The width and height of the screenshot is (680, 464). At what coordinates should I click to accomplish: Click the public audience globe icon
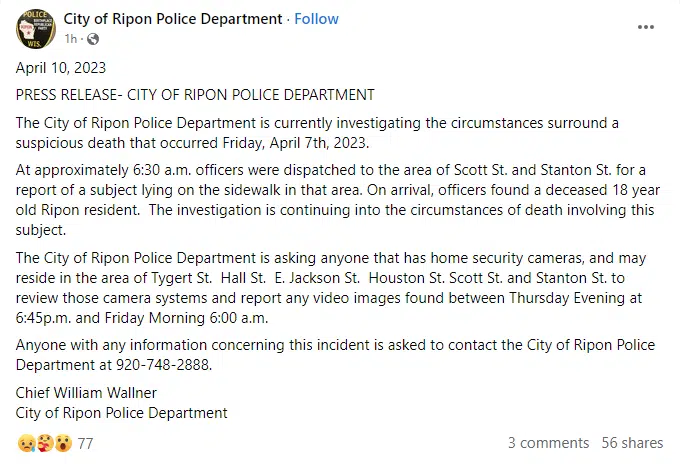point(93,39)
